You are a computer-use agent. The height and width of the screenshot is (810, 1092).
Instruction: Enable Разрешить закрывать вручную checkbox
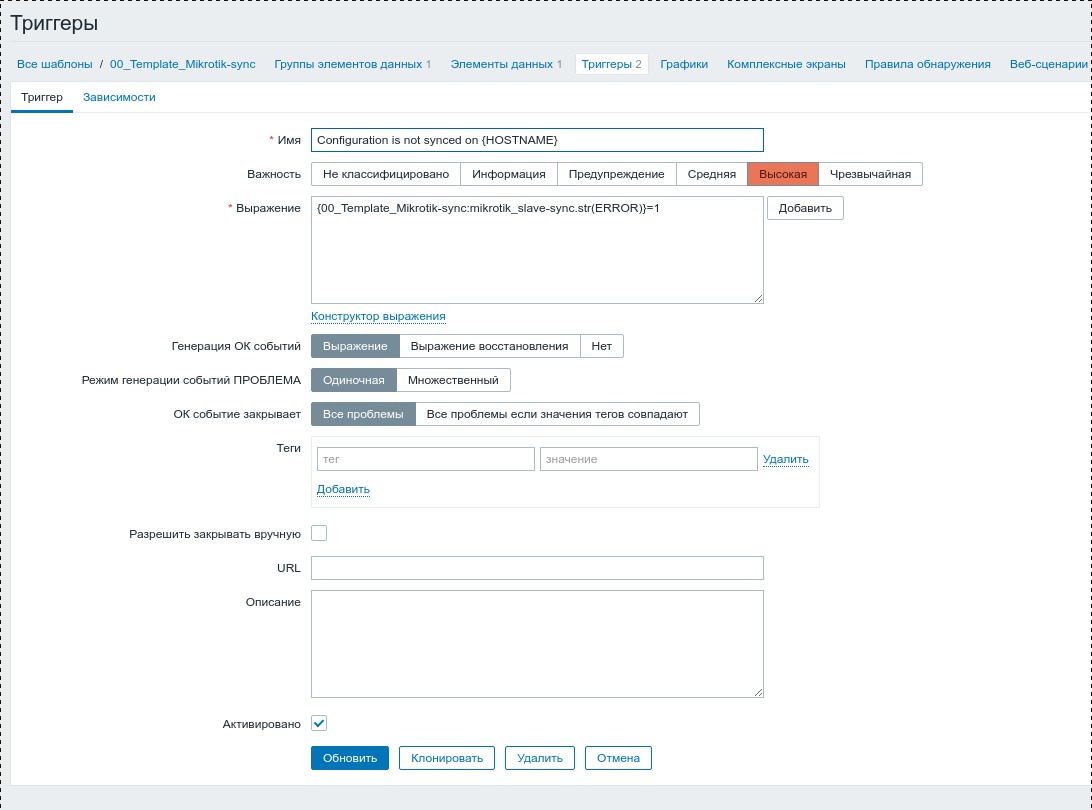tap(319, 533)
